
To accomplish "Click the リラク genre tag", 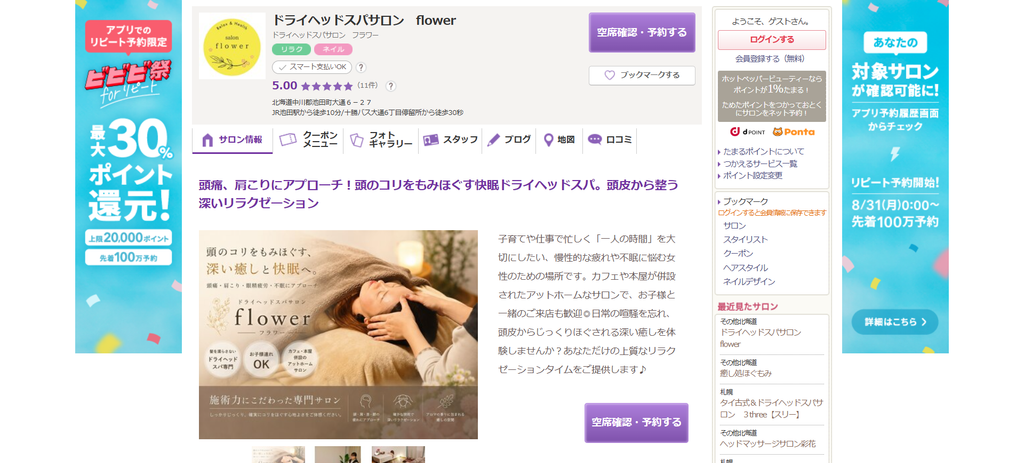I will 291,49.
